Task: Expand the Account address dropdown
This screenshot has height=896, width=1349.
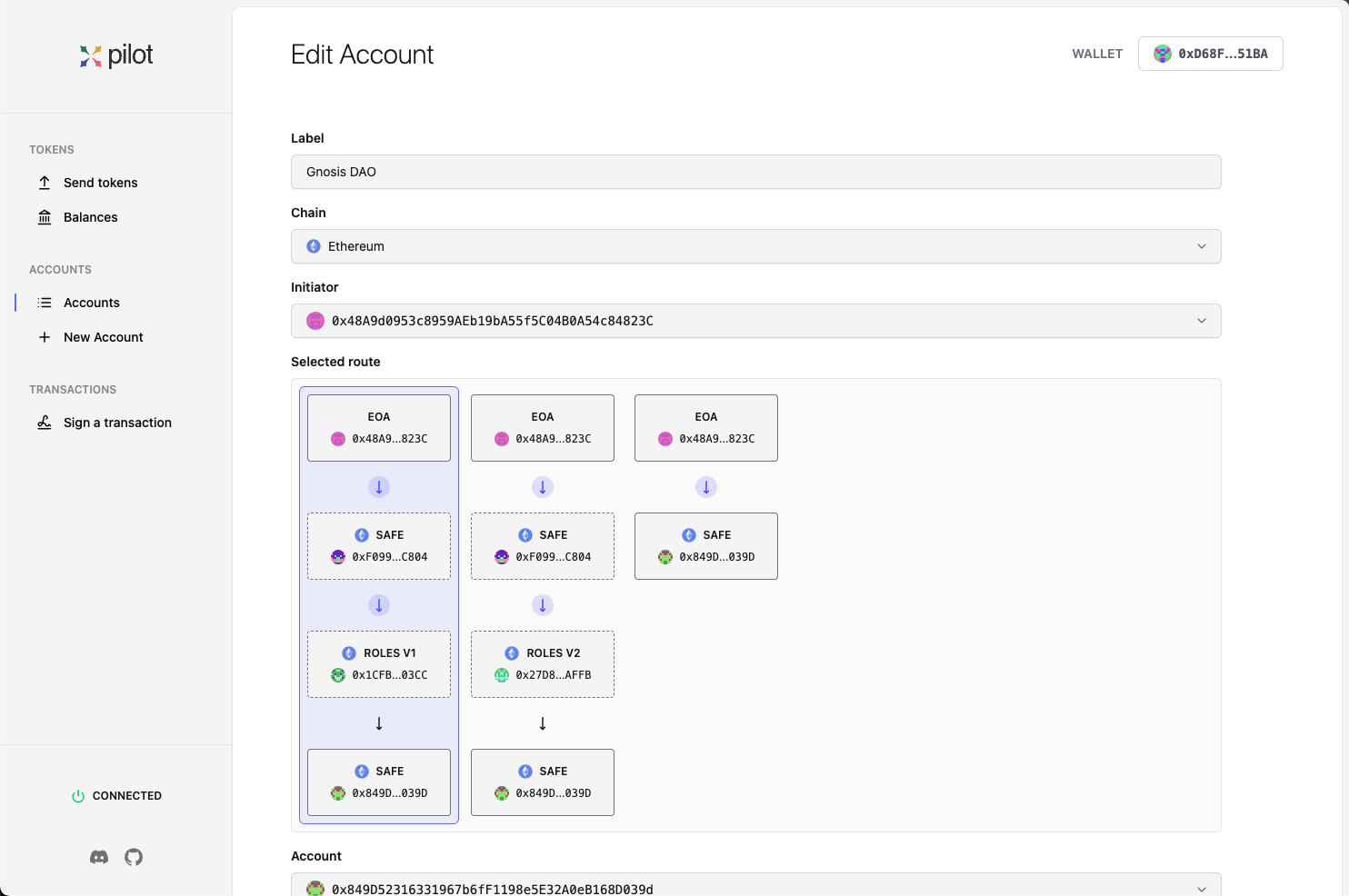Action: pyautogui.click(x=755, y=888)
